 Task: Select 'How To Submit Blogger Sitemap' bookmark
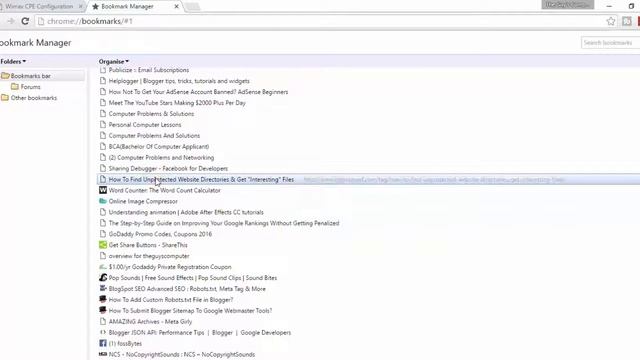(190, 311)
